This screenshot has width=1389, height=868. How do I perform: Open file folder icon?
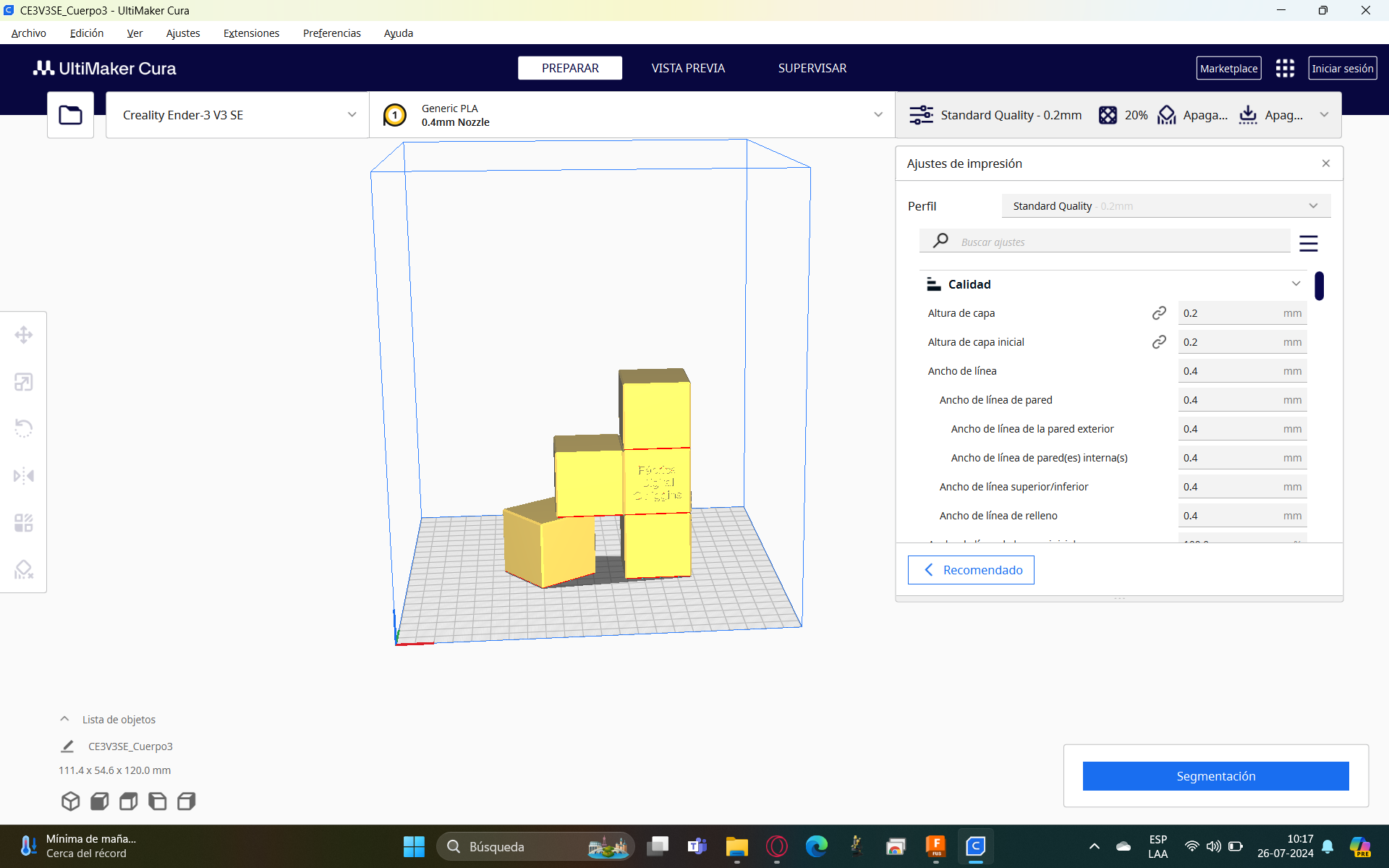[70, 115]
